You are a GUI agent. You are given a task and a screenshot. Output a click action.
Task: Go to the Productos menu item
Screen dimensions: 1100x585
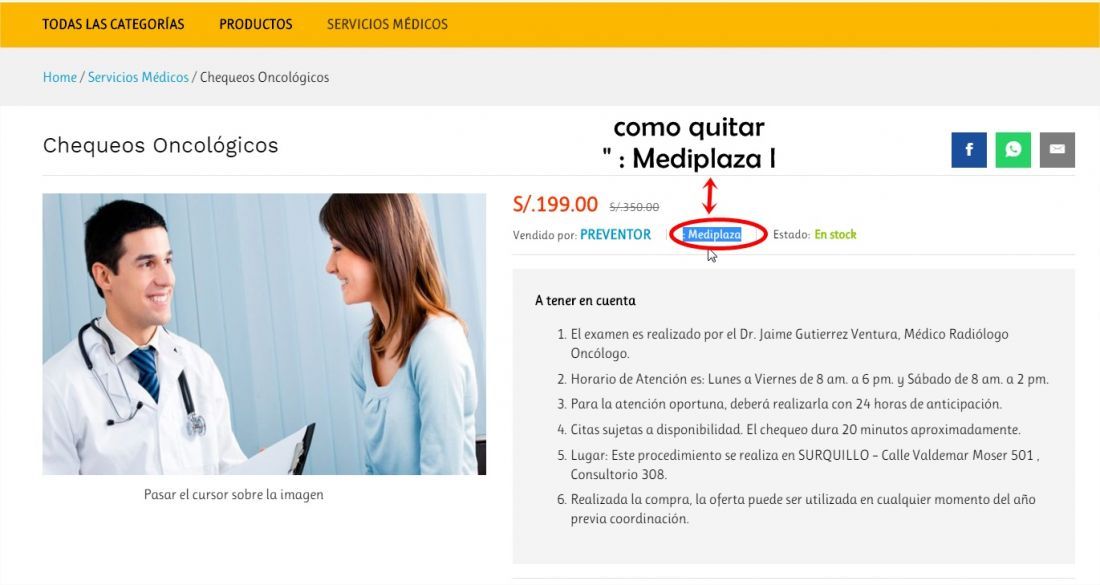click(255, 24)
